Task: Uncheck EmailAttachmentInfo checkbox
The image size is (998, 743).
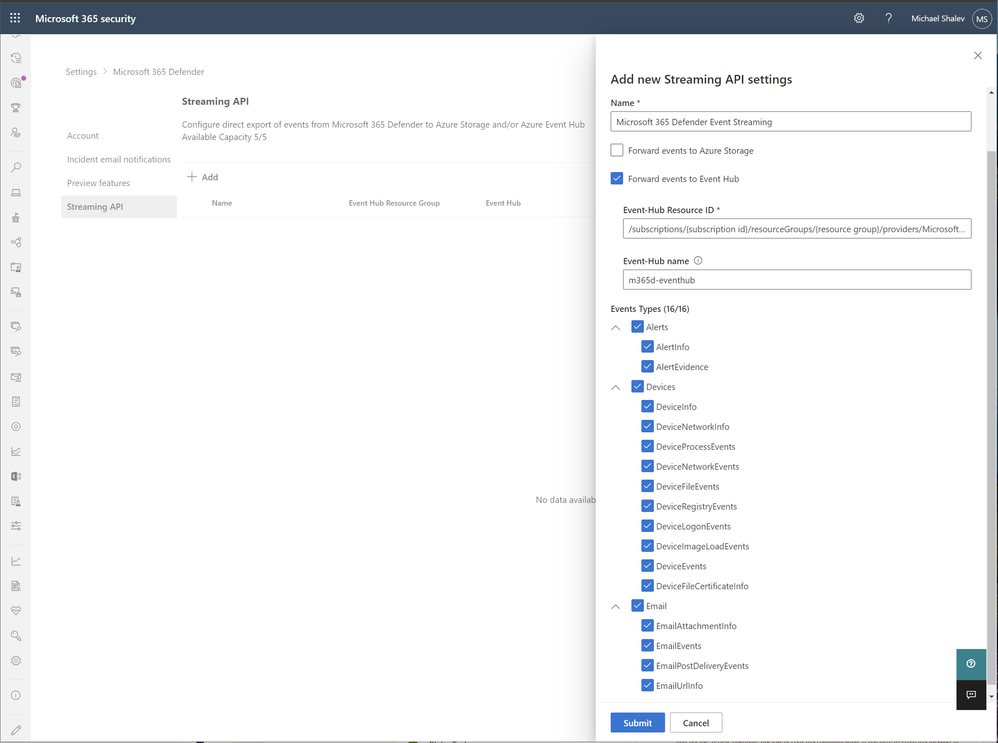Action: [x=647, y=625]
